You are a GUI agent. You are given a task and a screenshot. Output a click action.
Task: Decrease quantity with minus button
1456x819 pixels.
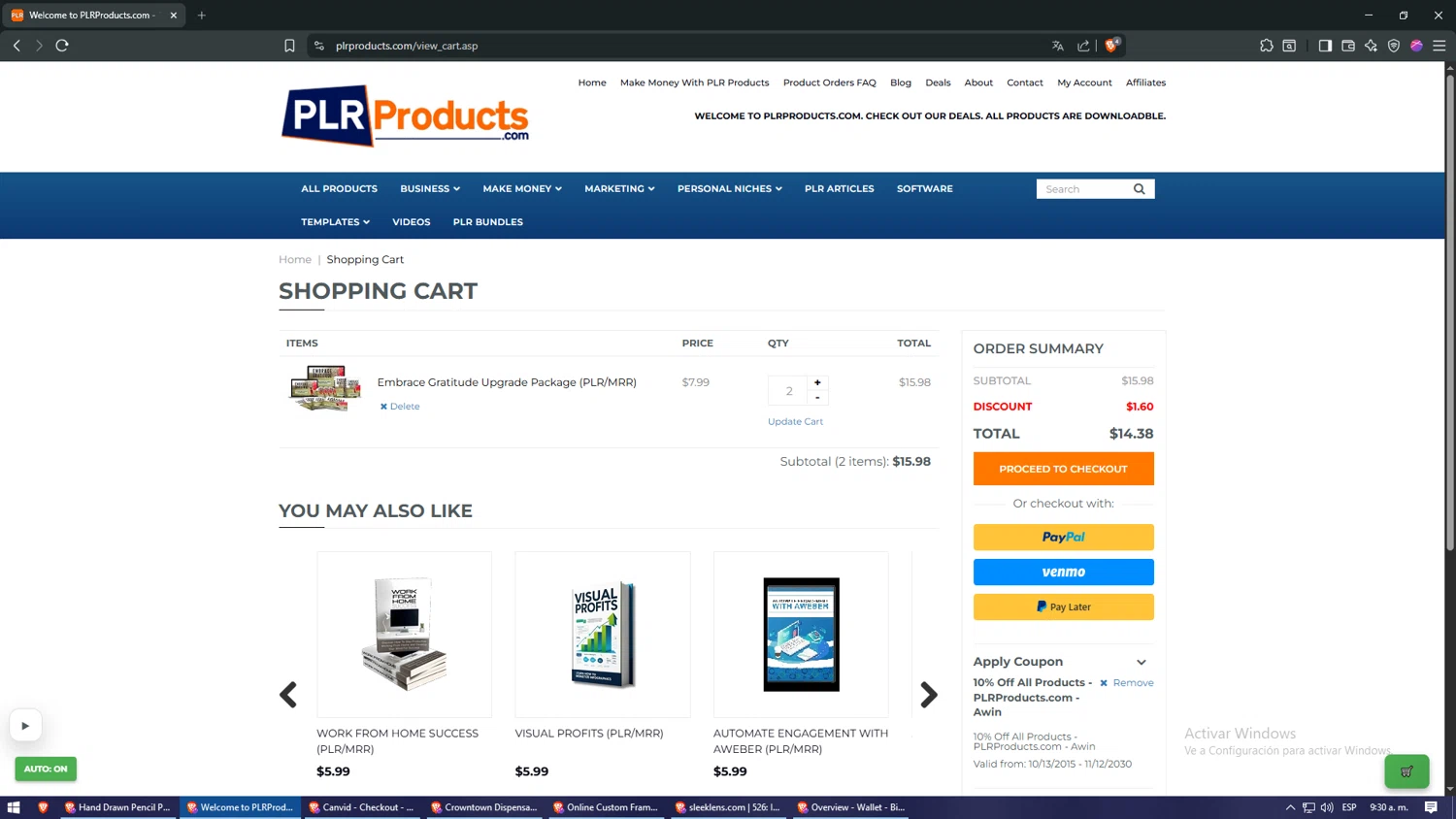coord(817,398)
